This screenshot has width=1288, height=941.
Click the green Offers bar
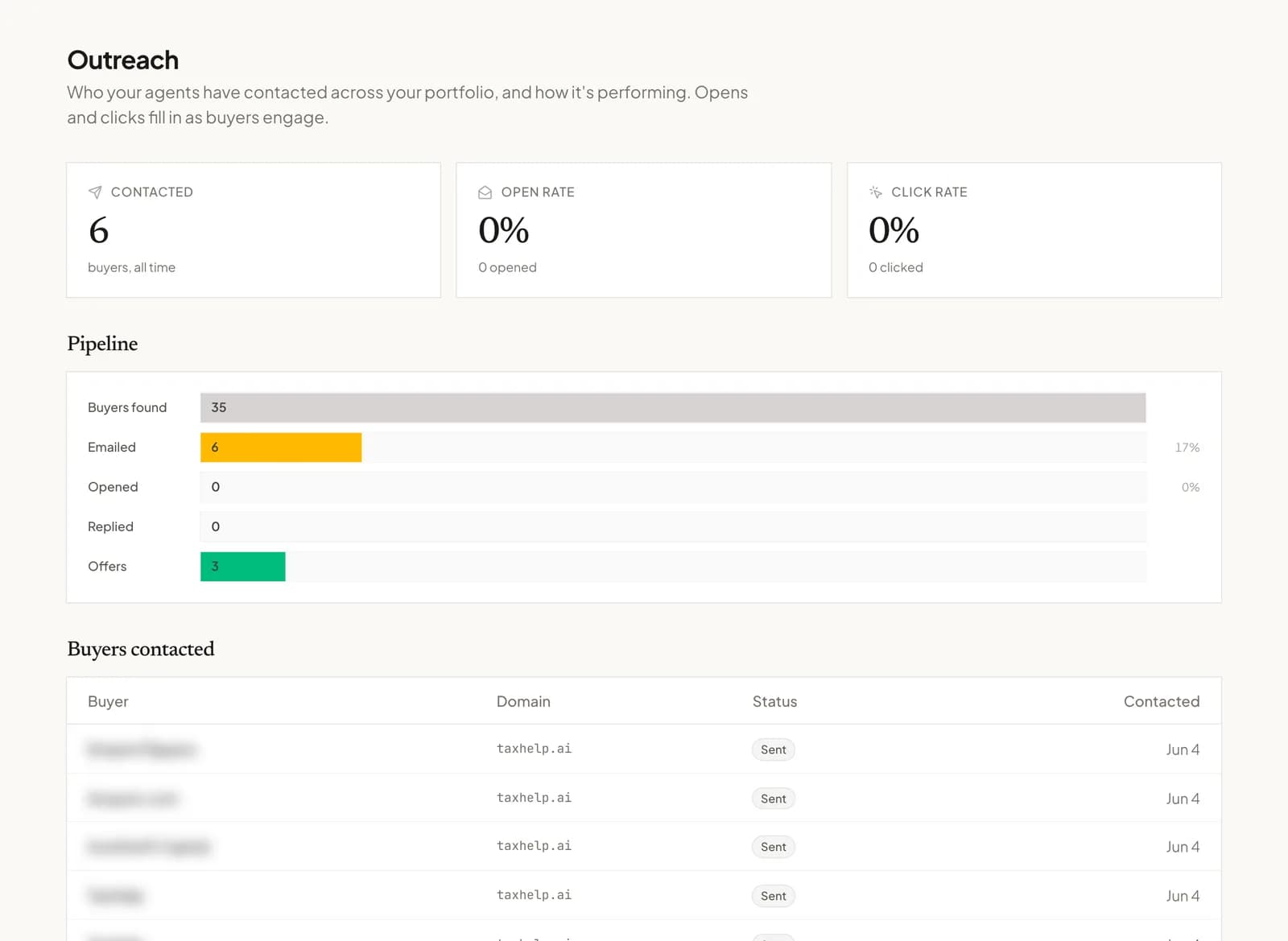242,567
